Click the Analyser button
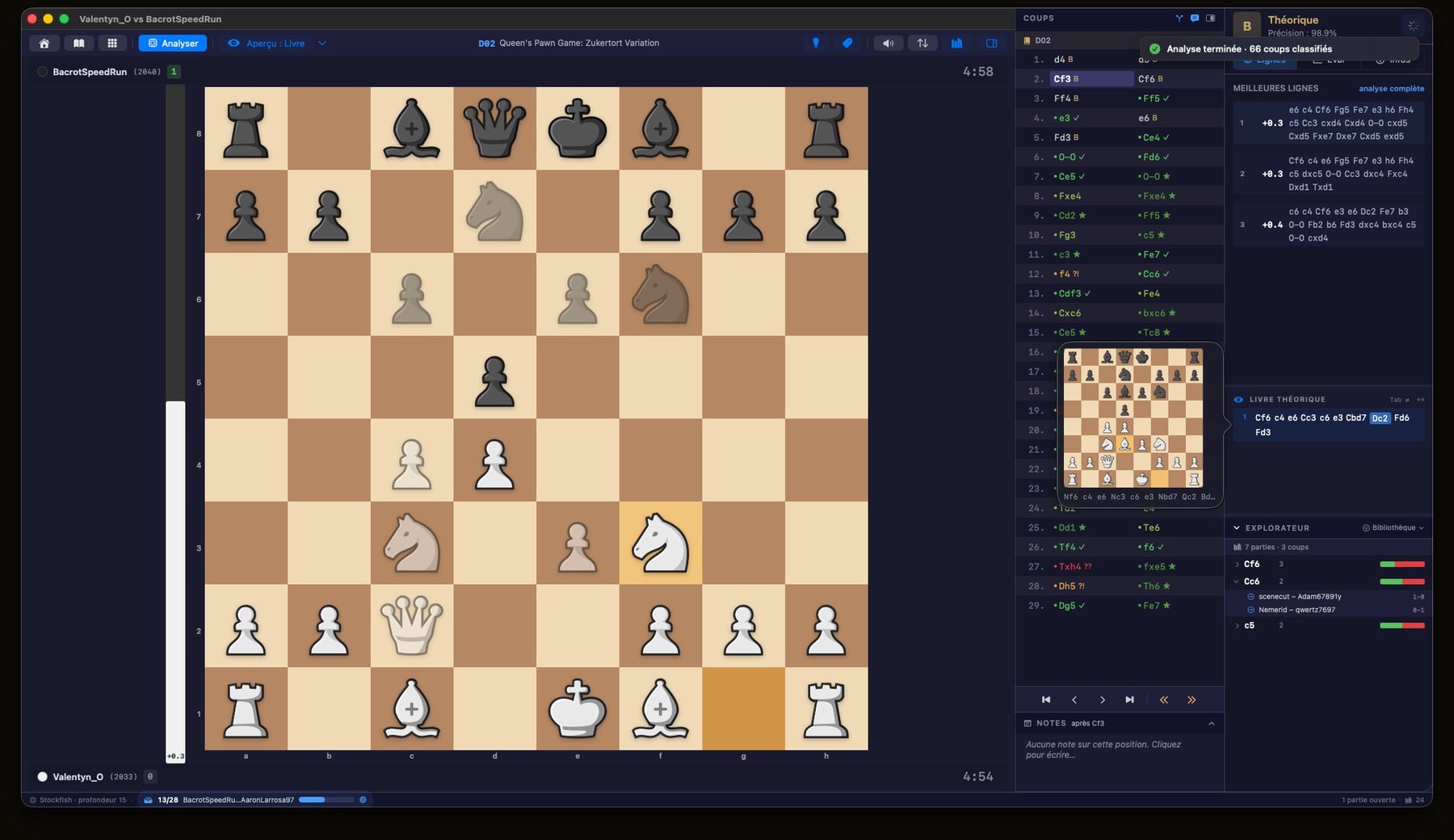1454x840 pixels. [173, 44]
